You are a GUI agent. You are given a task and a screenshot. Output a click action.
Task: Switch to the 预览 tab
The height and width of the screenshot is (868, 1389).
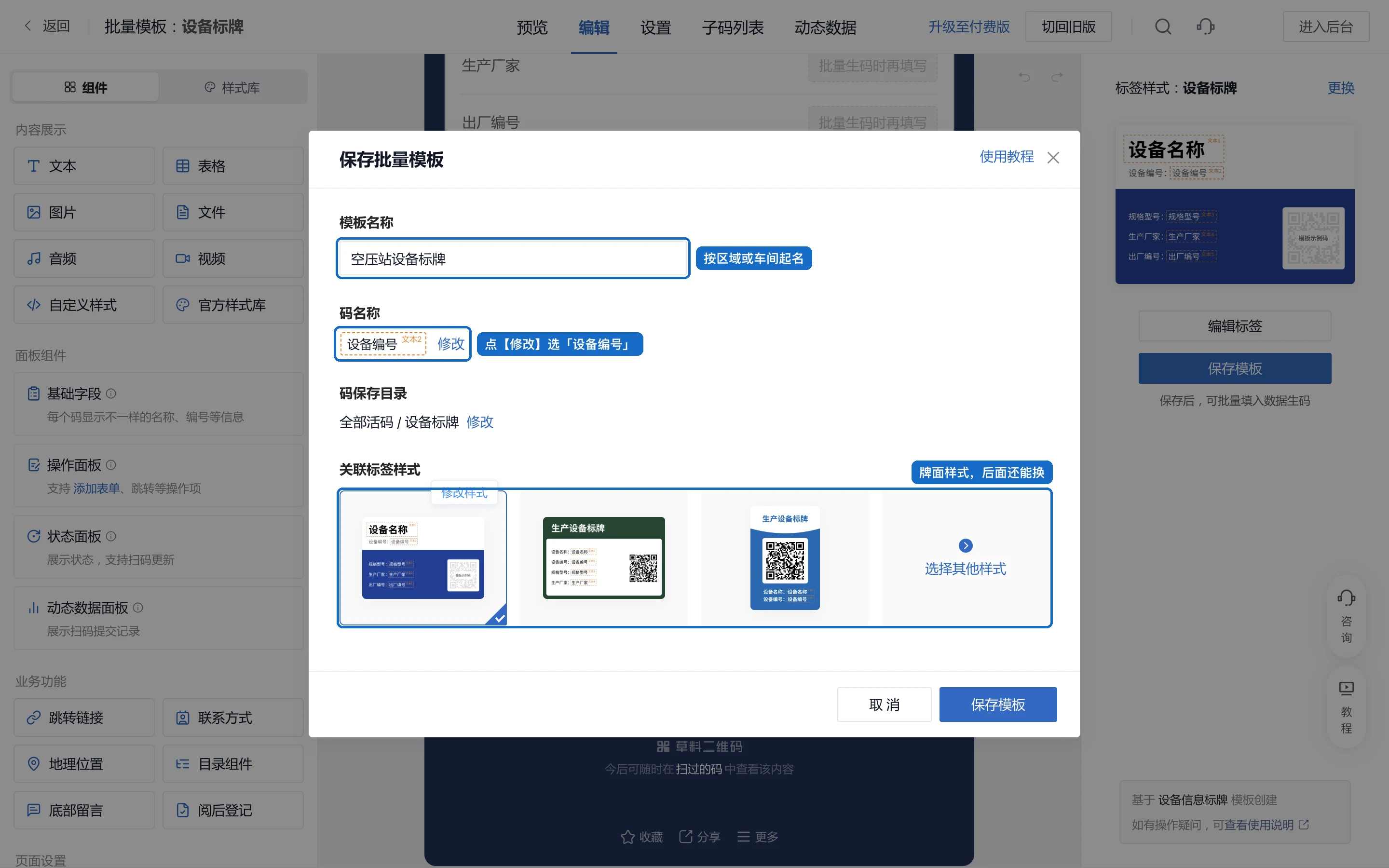[x=532, y=27]
